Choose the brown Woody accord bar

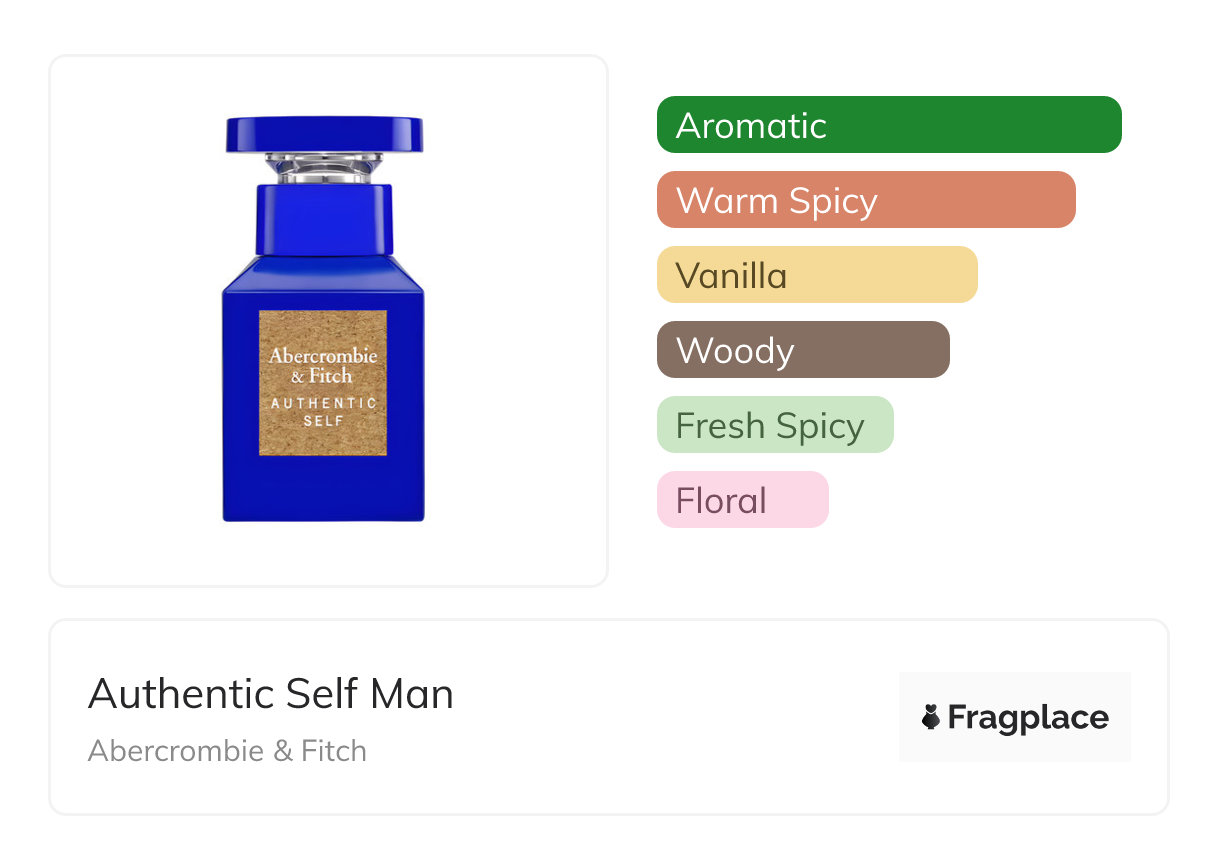click(x=802, y=350)
